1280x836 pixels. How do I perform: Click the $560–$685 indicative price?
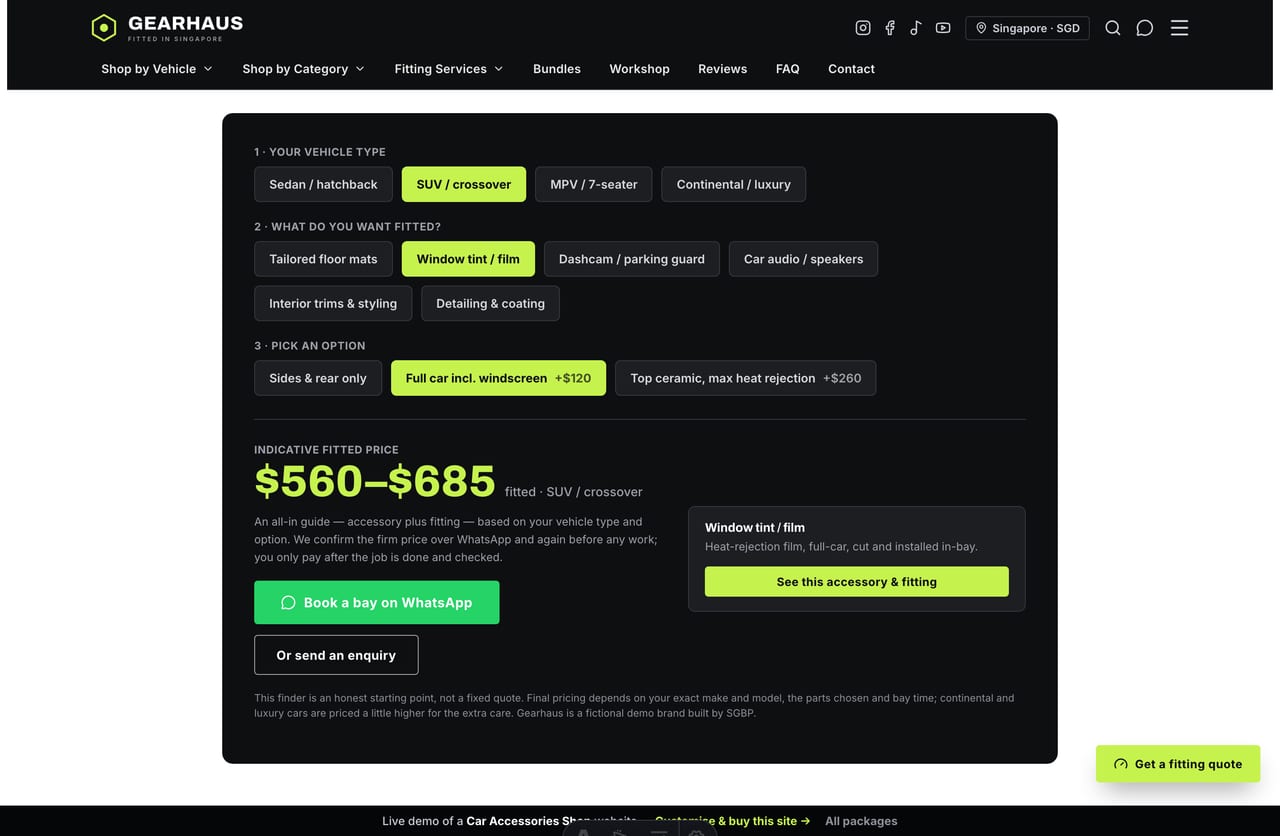(375, 481)
